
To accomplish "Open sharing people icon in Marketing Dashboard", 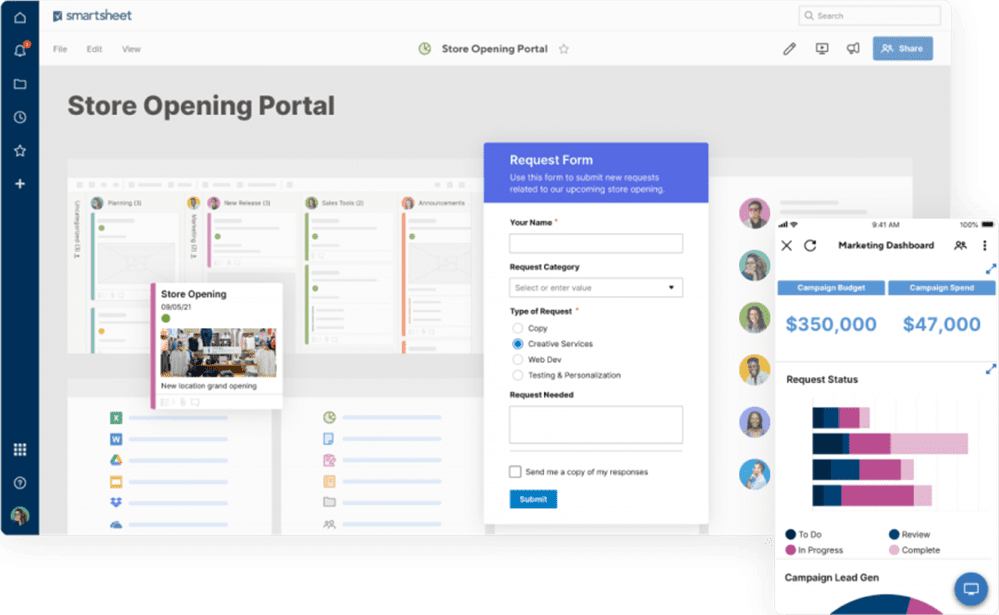I will (960, 245).
